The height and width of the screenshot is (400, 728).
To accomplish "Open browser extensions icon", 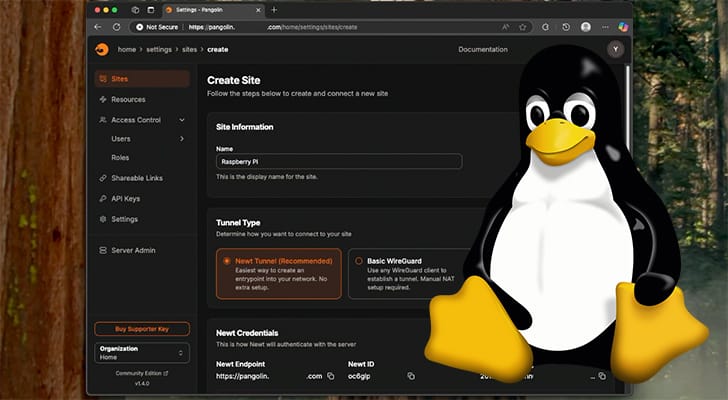I will tap(546, 27).
